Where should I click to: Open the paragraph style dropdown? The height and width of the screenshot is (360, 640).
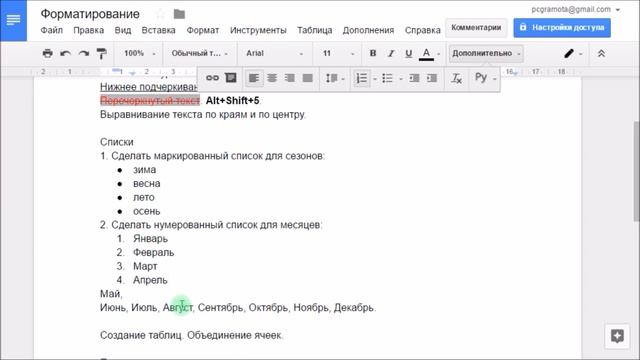pyautogui.click(x=199, y=53)
